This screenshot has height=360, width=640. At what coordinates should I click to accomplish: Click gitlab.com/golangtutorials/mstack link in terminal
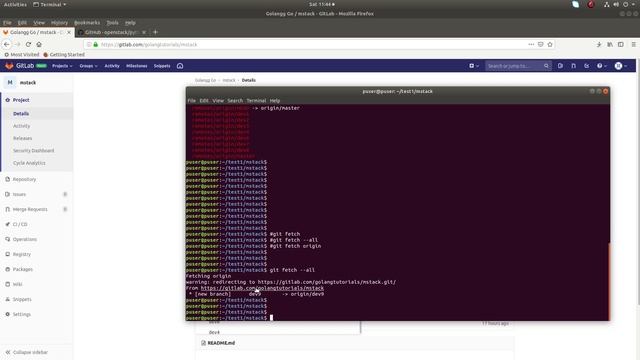point(262,288)
